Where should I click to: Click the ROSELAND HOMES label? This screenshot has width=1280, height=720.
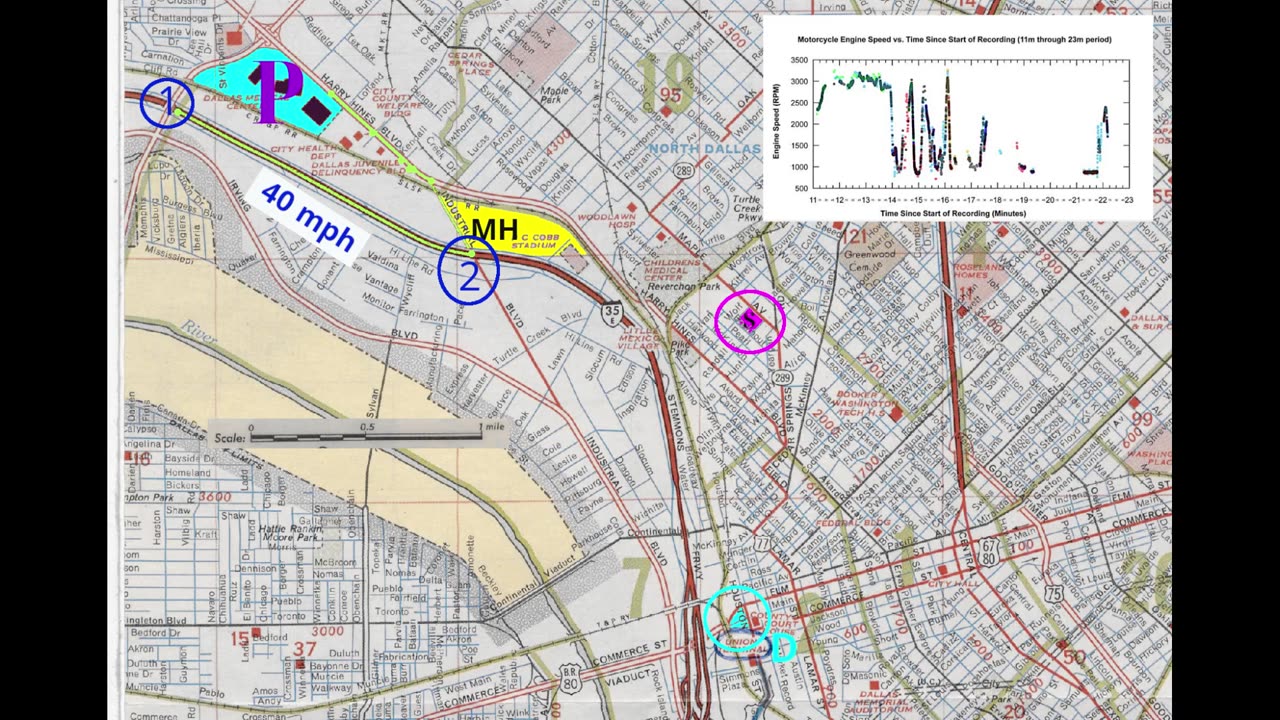(x=978, y=273)
